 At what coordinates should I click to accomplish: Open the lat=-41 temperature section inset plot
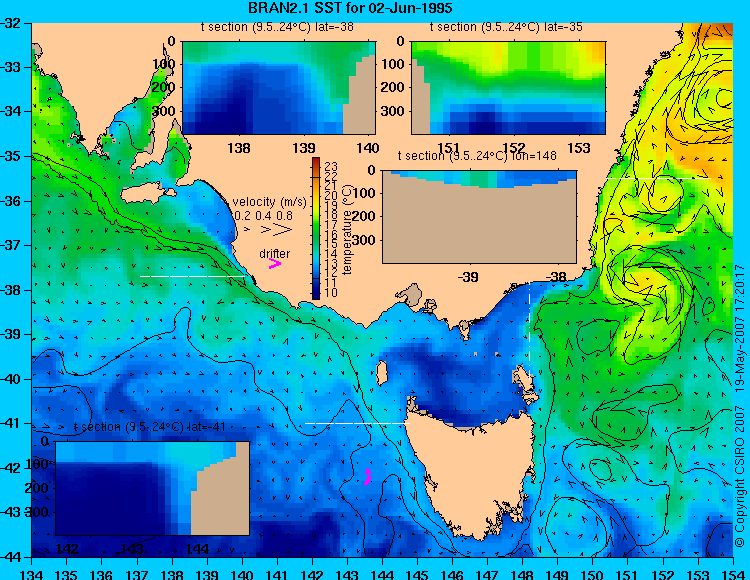(x=153, y=488)
